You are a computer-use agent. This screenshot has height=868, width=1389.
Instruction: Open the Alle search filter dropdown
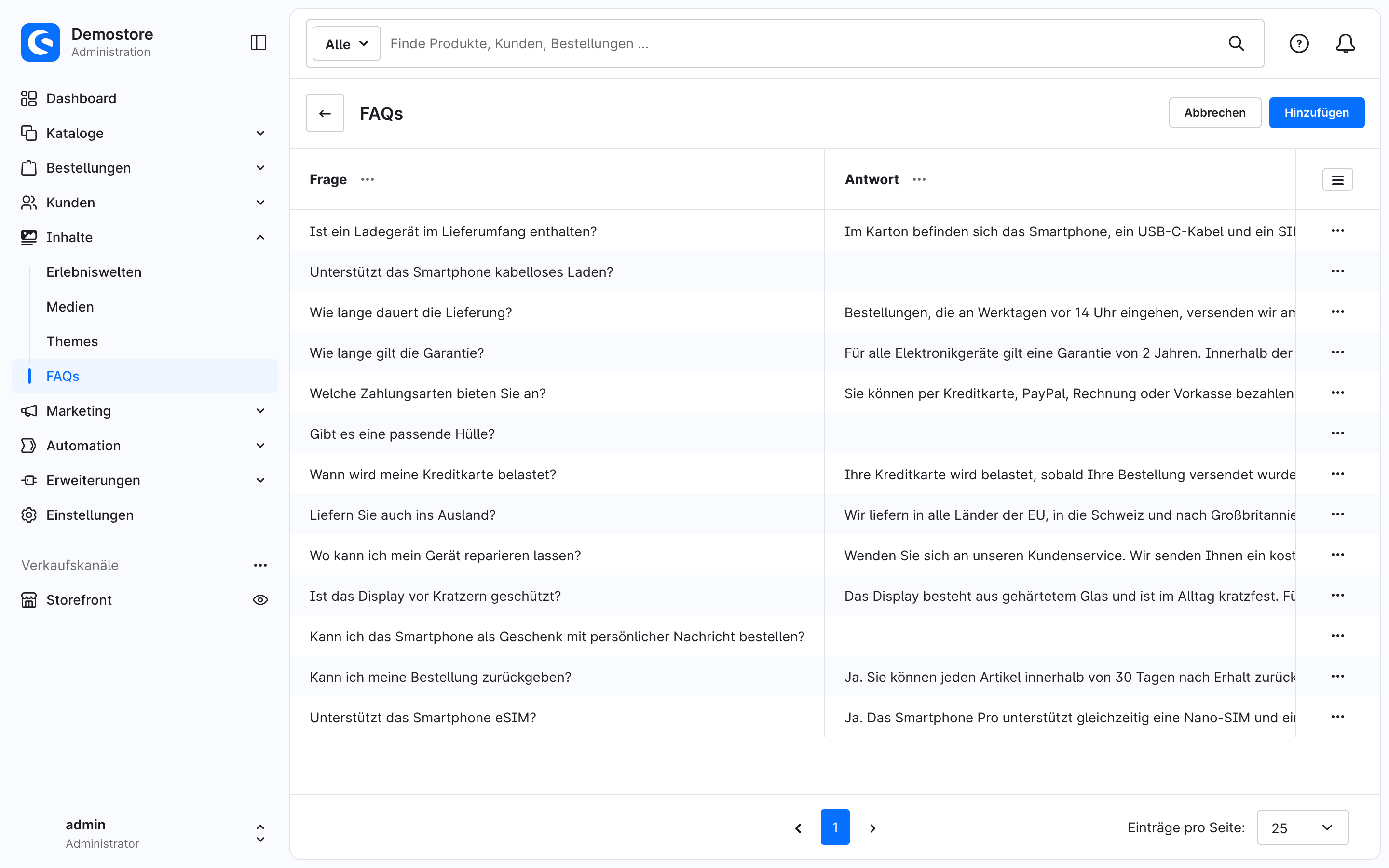346,43
